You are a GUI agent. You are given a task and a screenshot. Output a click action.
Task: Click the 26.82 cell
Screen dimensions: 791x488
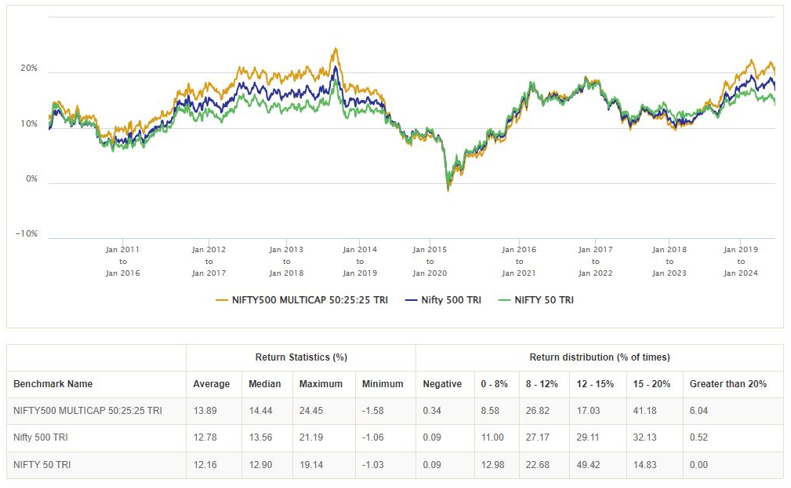click(x=537, y=411)
